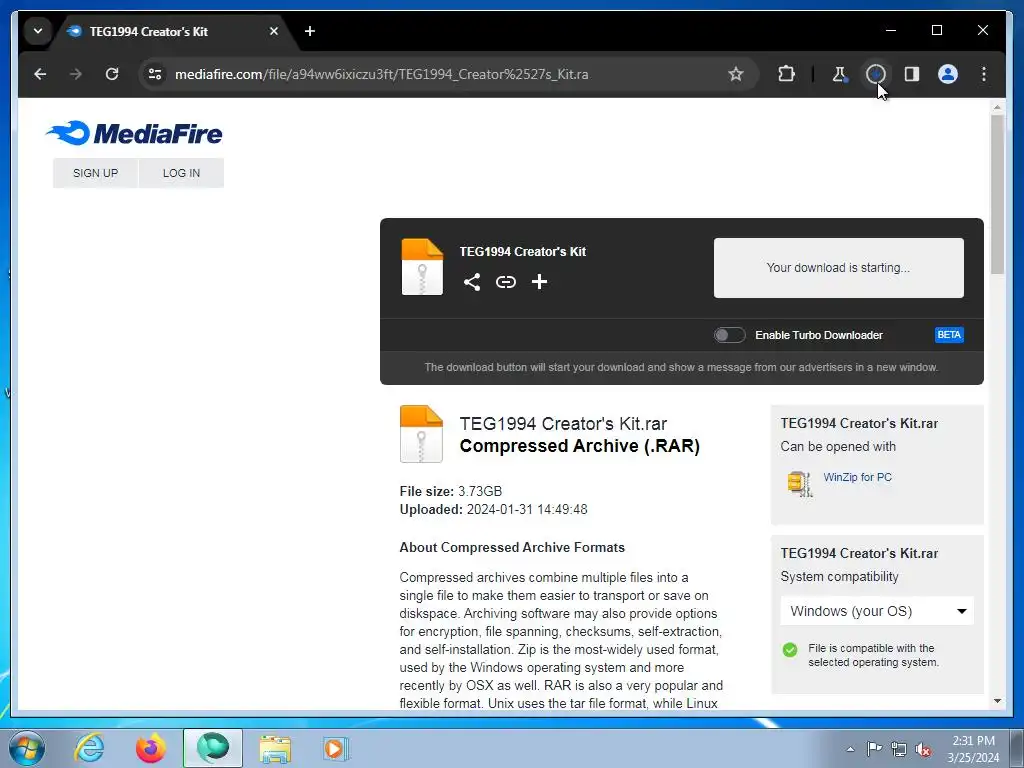Screen dimensions: 1024x768
Task: Click the BETA badge
Action: point(949,335)
